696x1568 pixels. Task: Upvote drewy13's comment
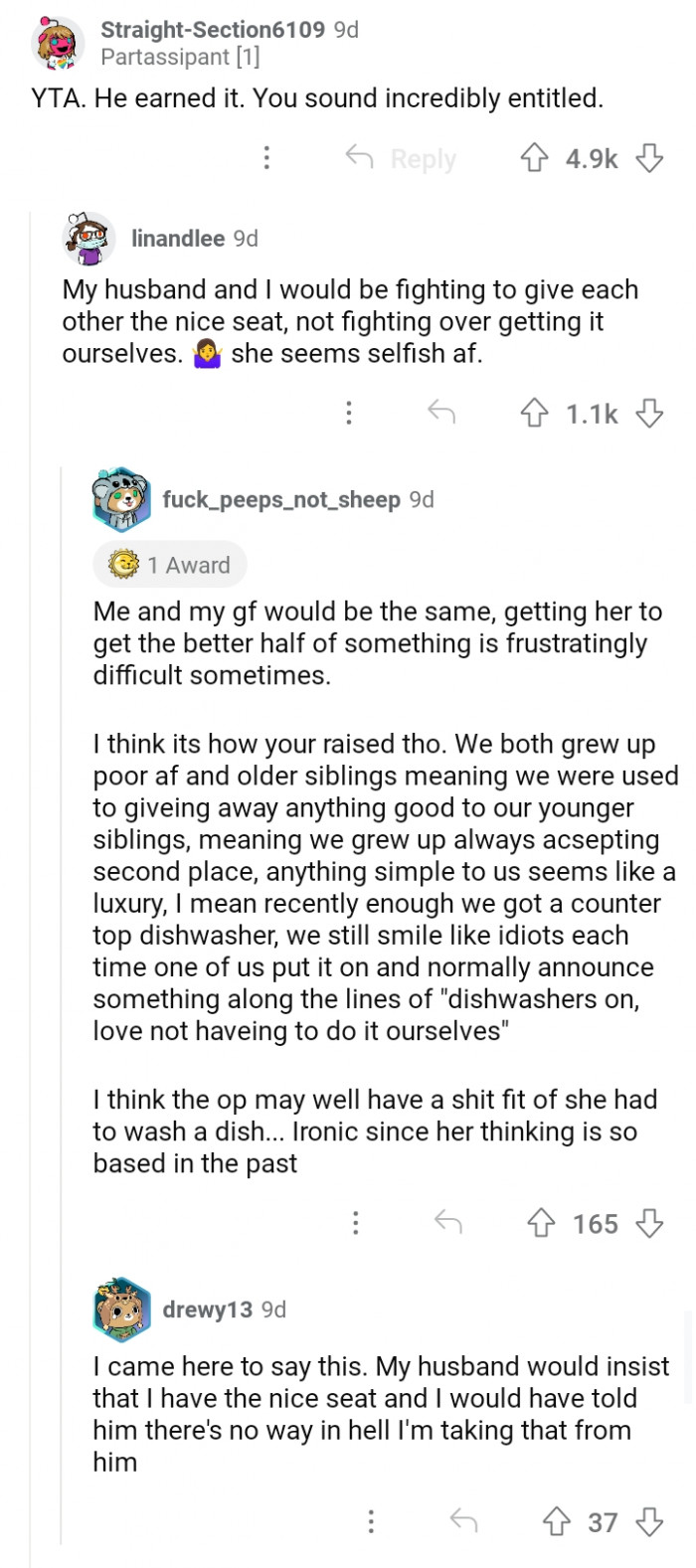click(556, 1521)
